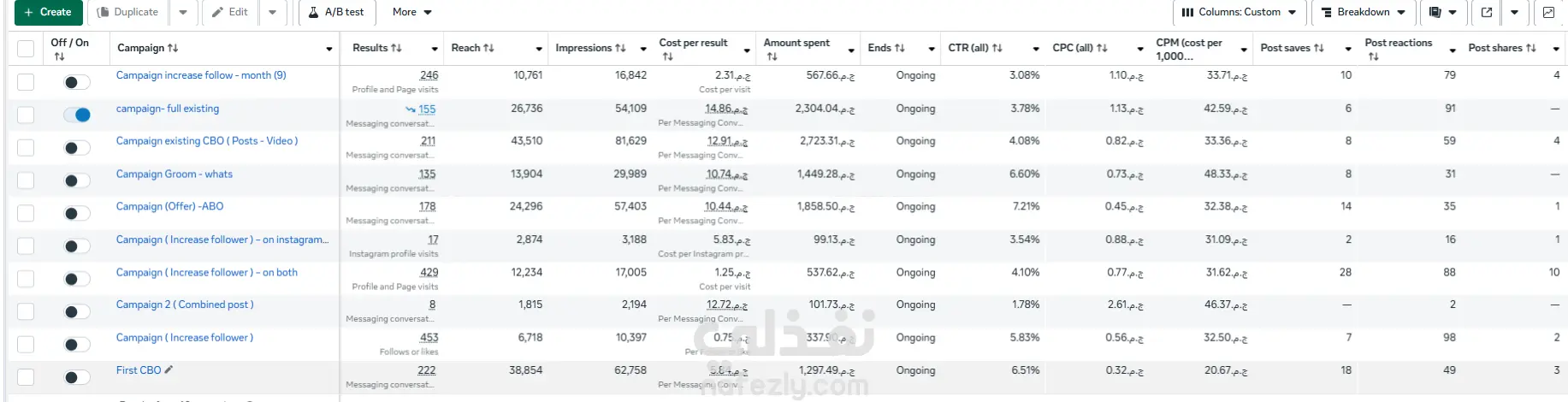Click the A/B test flask button

(x=336, y=12)
